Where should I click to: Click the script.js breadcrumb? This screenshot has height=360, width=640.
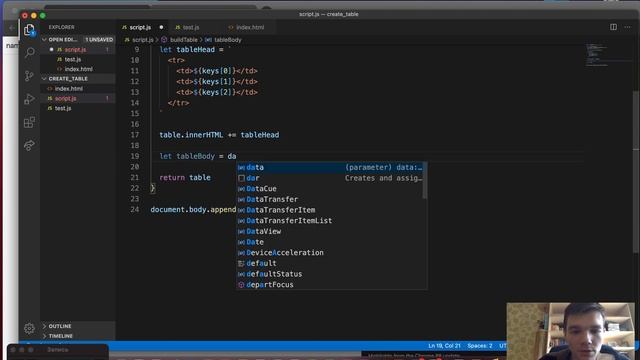[x=142, y=40]
